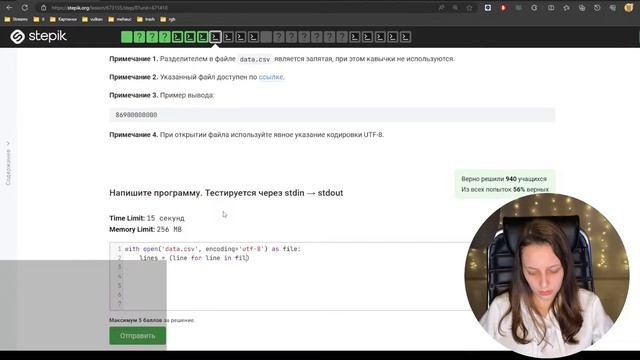Click inside the code editor line 2
Image resolution: width=640 pixels, height=360 pixels.
(x=194, y=258)
